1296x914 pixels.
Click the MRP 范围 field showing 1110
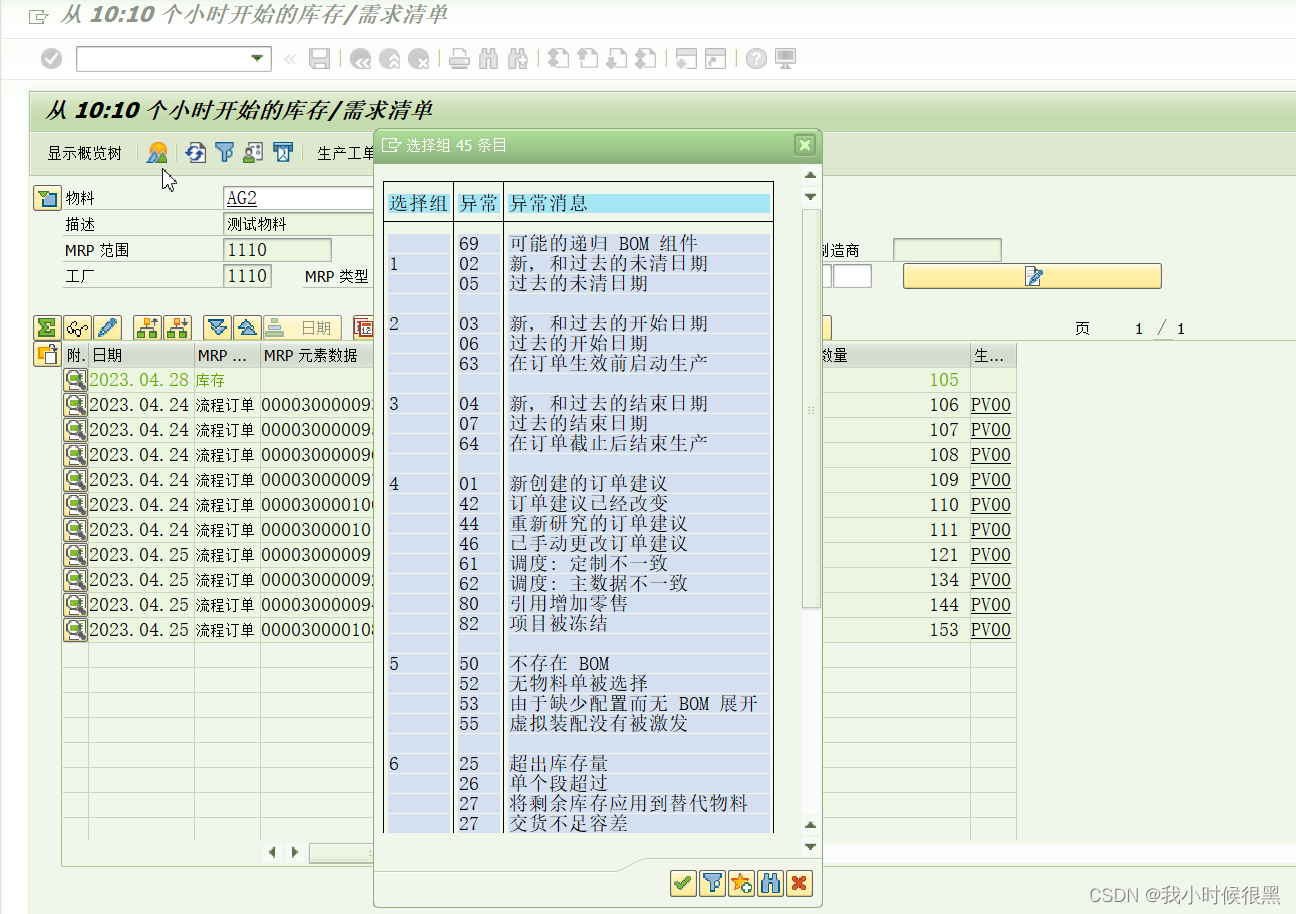coord(277,250)
